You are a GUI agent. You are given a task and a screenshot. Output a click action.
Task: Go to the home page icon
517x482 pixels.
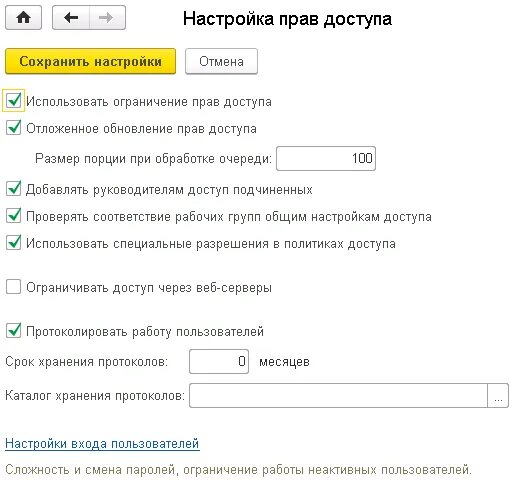click(23, 18)
